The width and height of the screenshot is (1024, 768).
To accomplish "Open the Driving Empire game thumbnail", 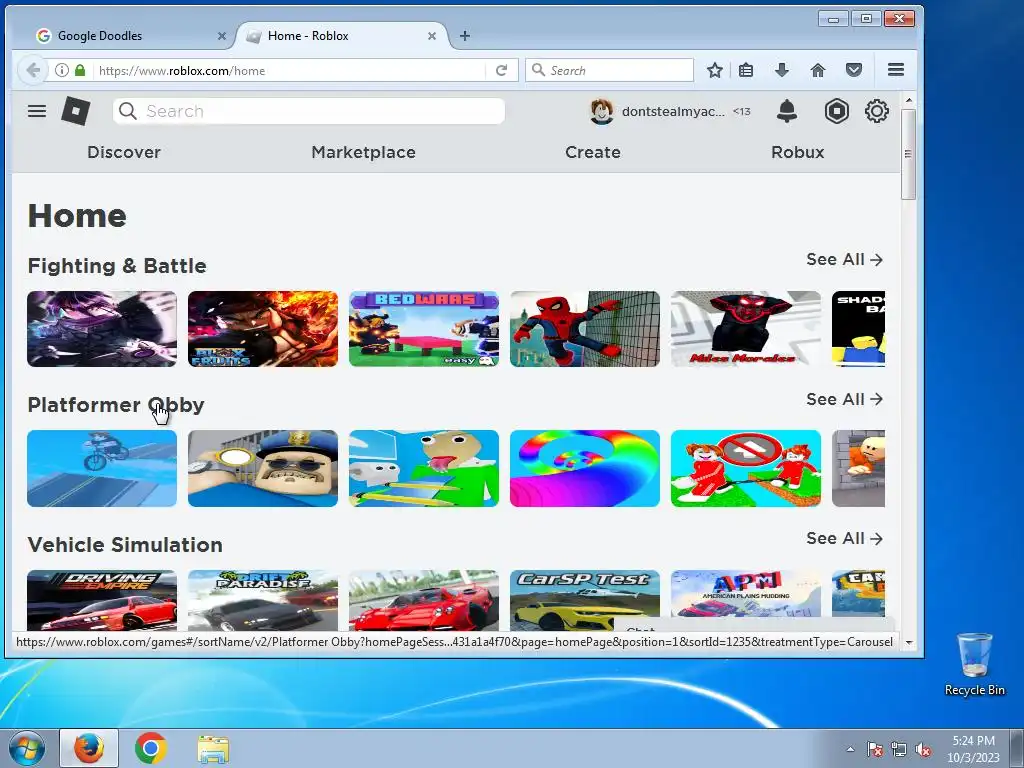I will pyautogui.click(x=102, y=600).
